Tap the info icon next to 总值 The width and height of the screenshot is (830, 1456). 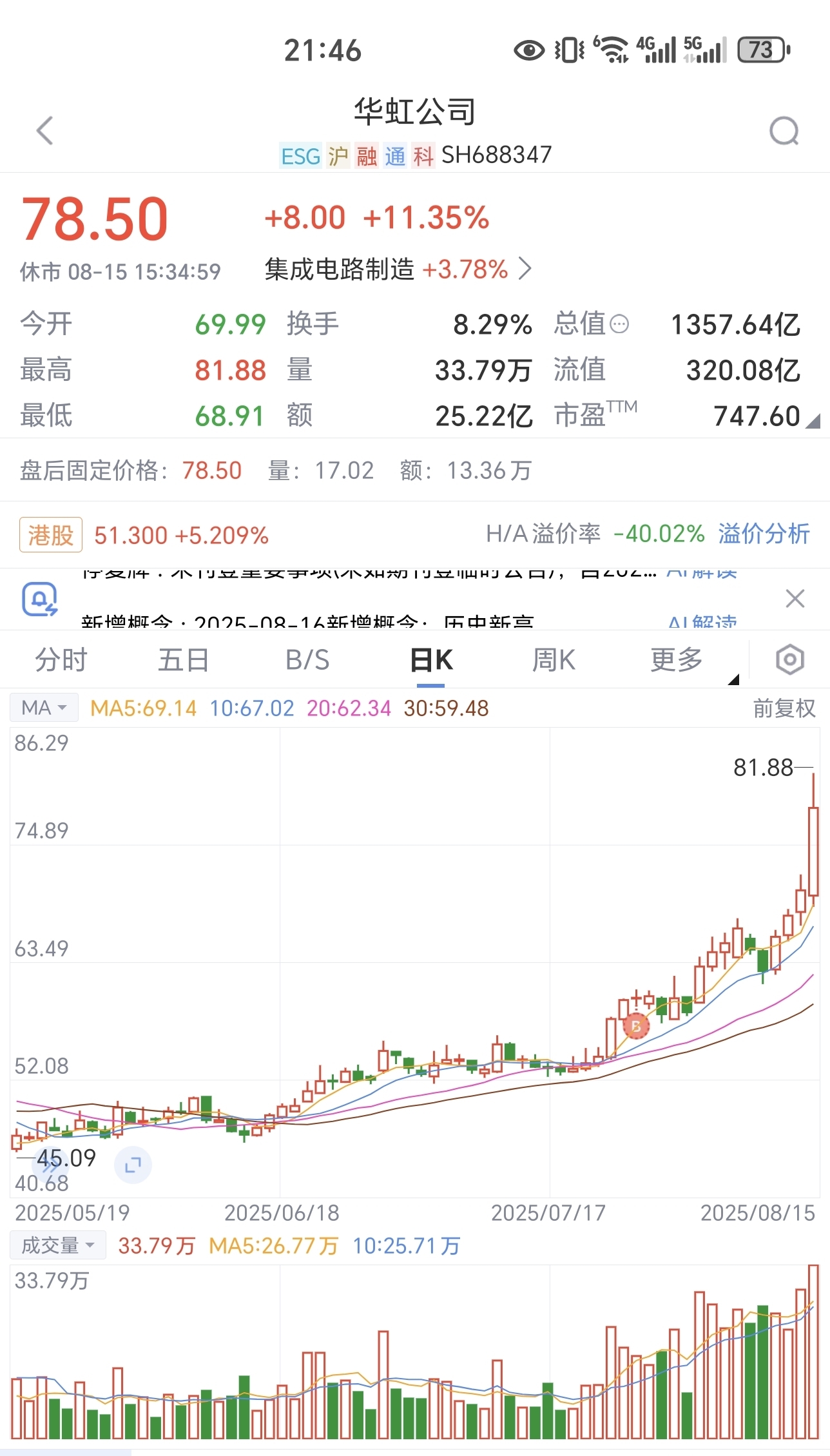click(x=619, y=324)
